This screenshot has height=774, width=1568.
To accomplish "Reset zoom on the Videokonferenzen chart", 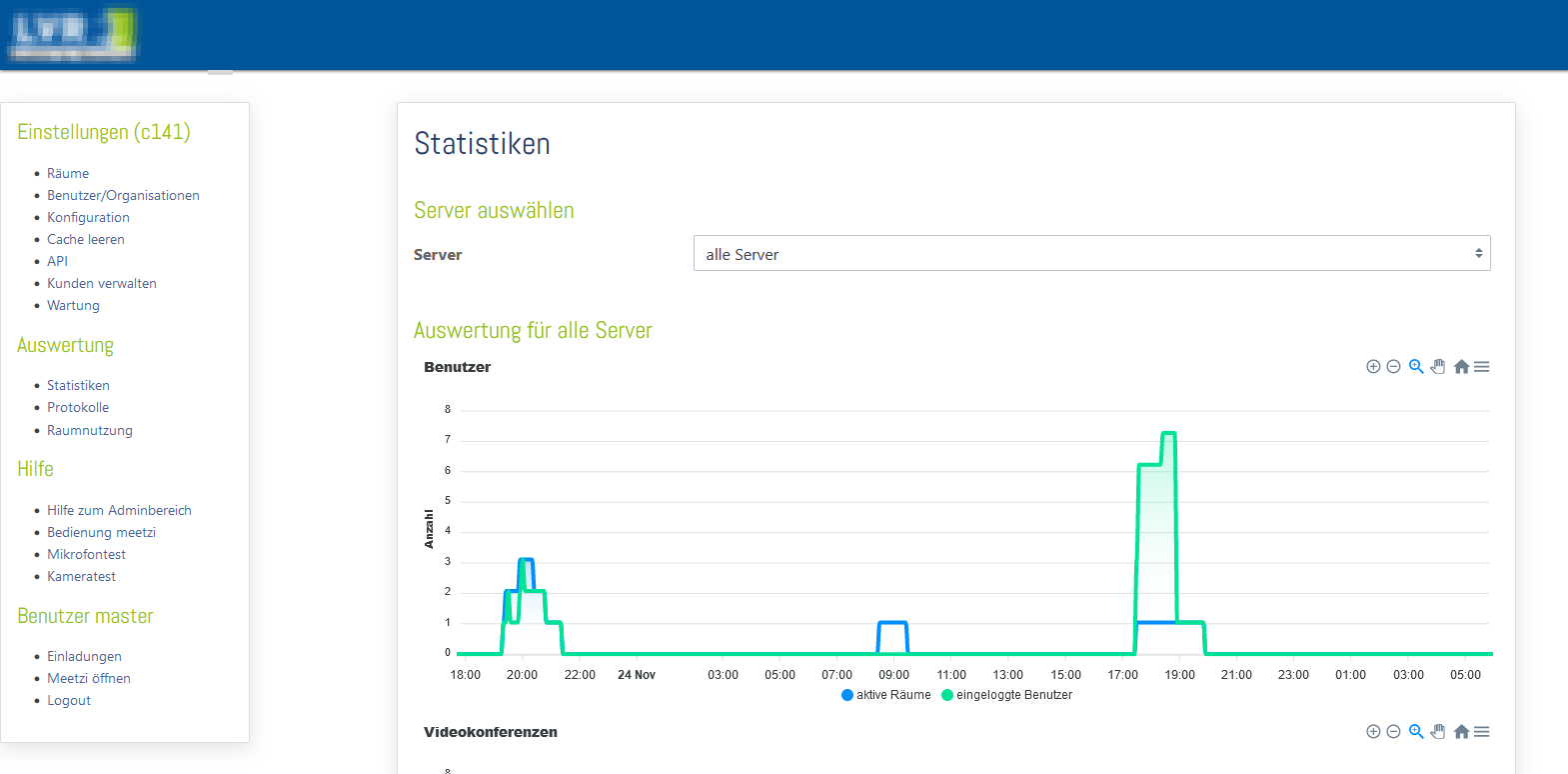I will pyautogui.click(x=1461, y=732).
